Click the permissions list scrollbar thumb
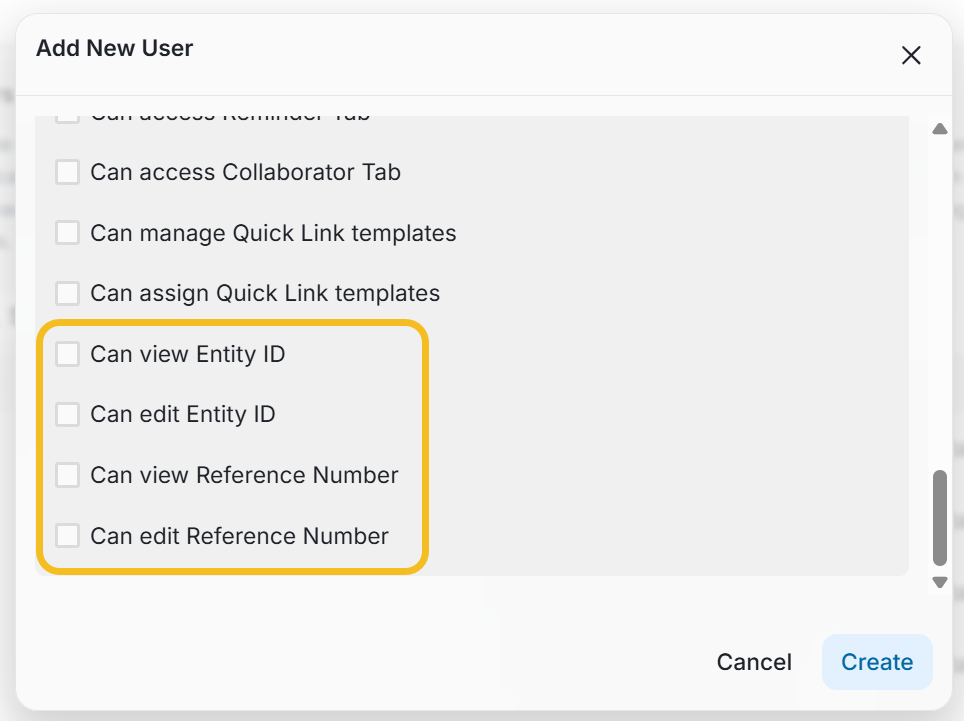Image resolution: width=964 pixels, height=721 pixels. pyautogui.click(x=939, y=518)
